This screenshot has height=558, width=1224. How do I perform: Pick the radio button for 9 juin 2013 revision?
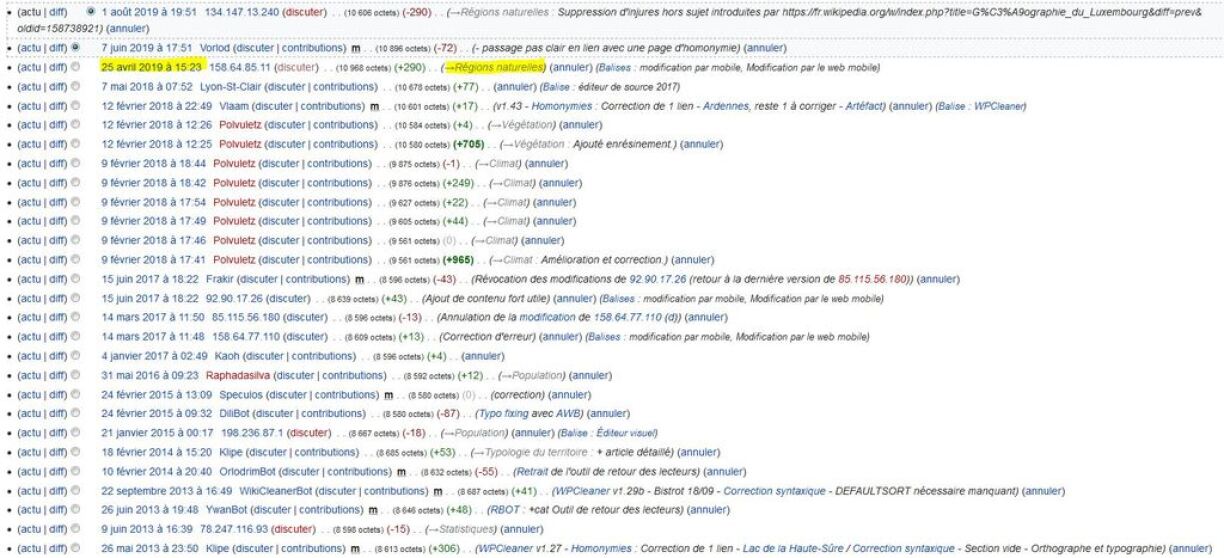[x=75, y=528]
